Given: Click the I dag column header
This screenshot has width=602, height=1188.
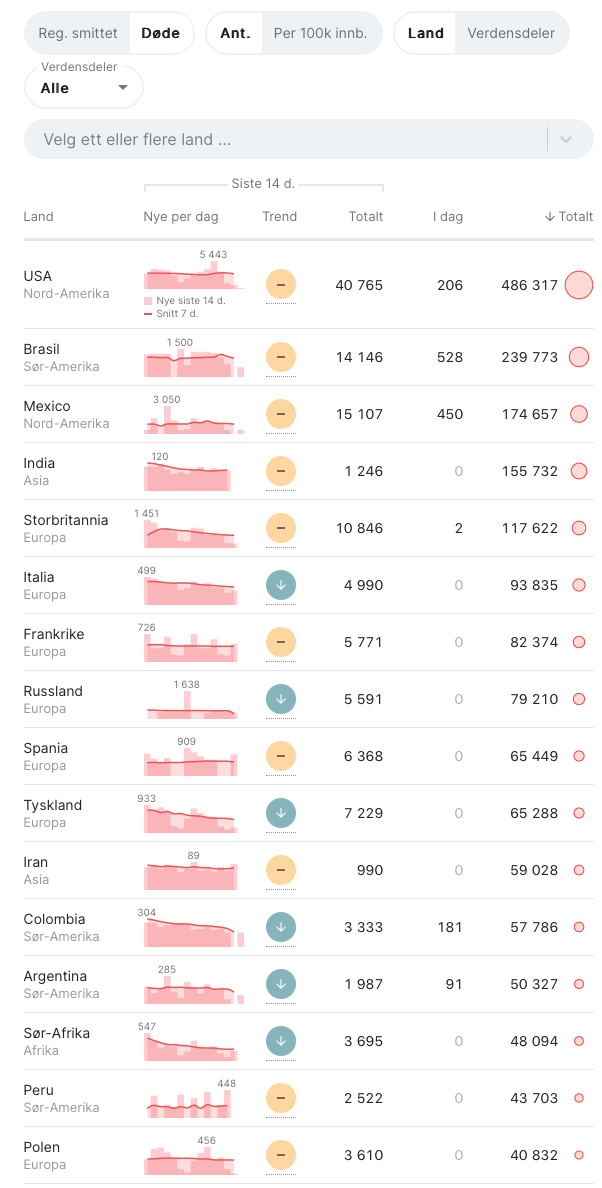Looking at the screenshot, I should (x=448, y=216).
